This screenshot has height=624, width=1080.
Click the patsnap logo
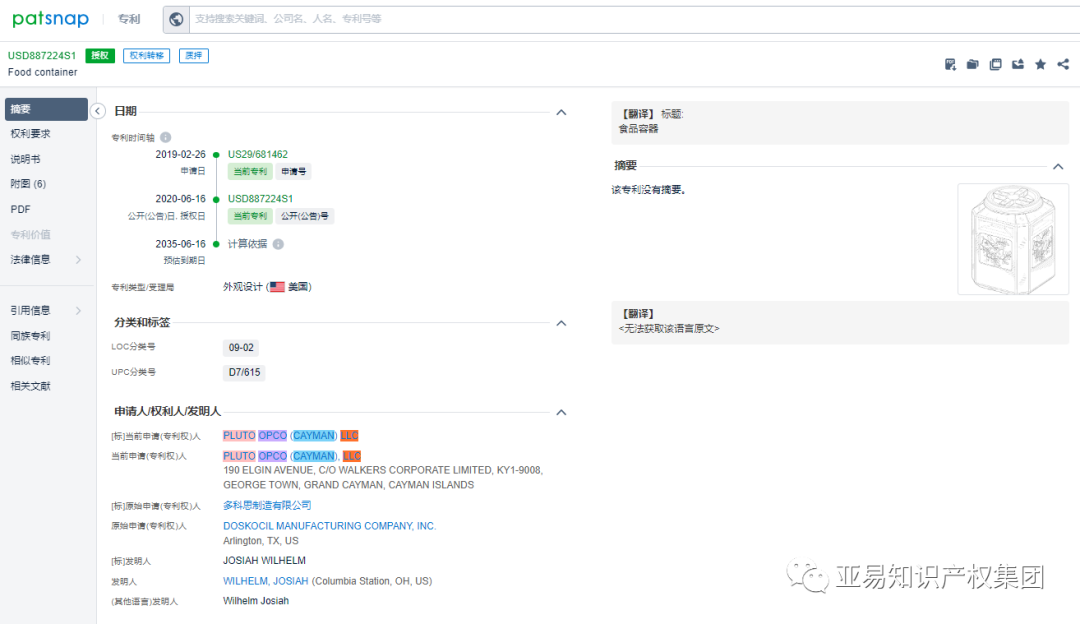coord(50,19)
